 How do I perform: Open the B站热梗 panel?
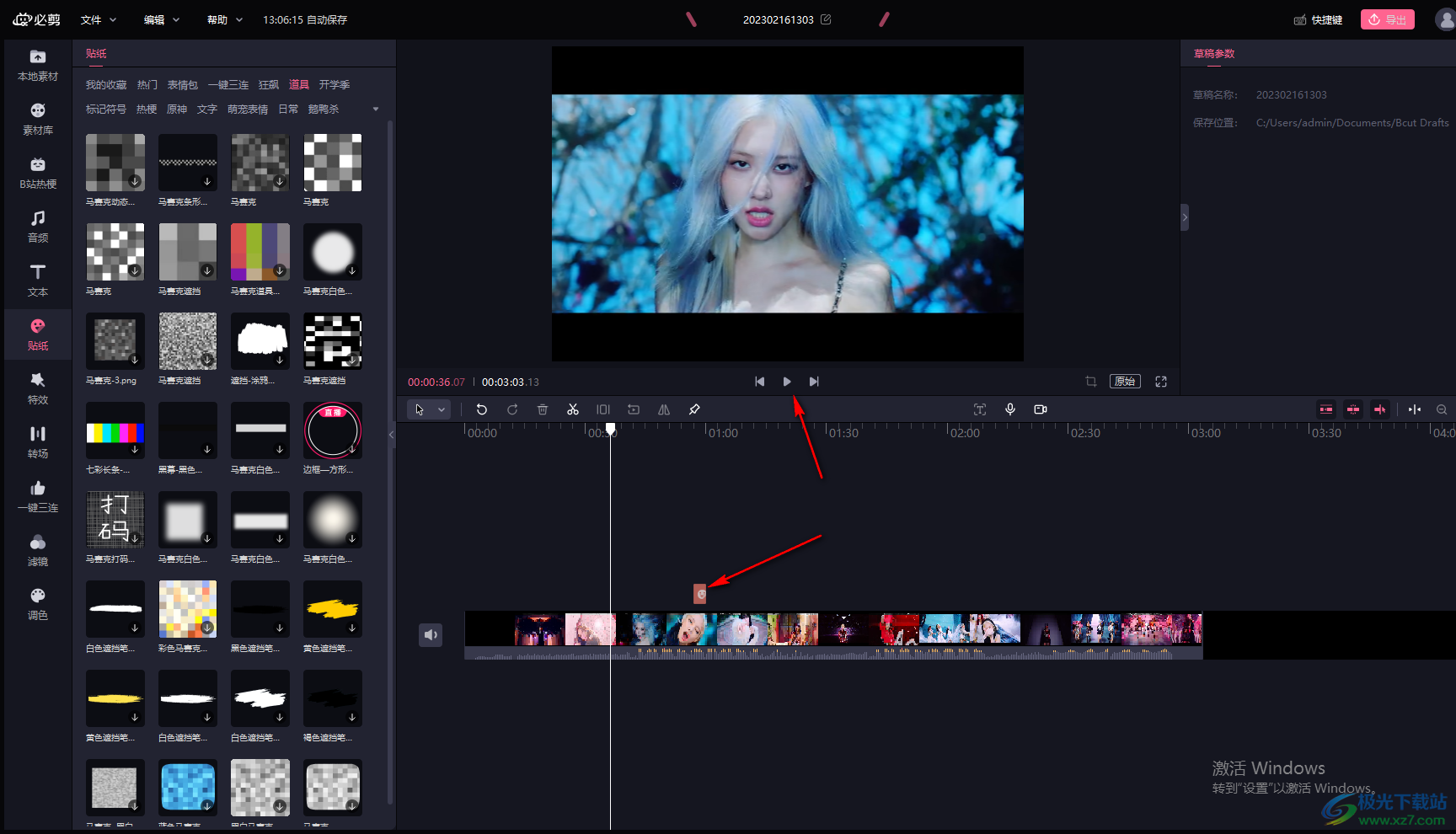[38, 173]
